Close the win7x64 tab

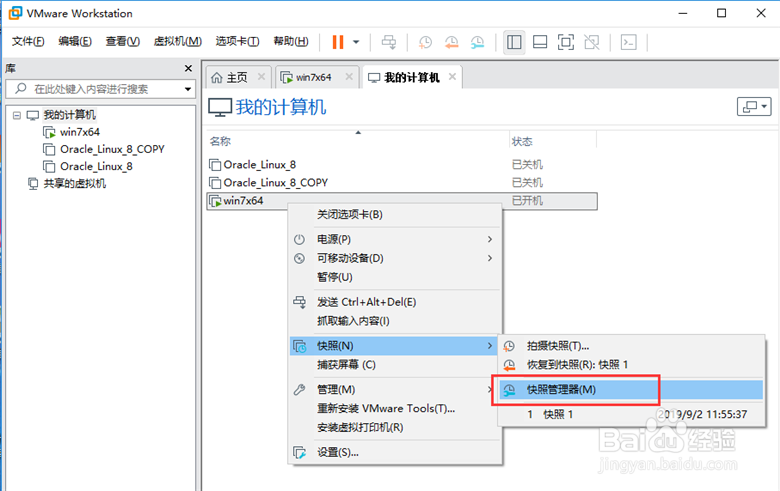(x=349, y=77)
